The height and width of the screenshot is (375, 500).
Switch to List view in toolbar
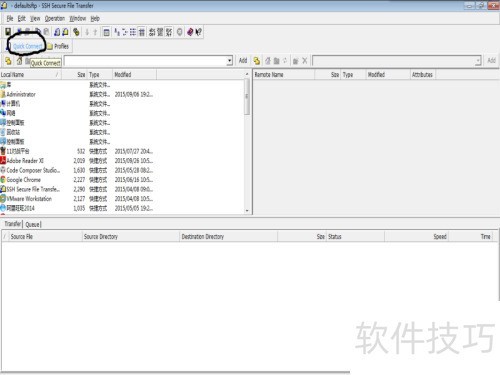[133, 32]
